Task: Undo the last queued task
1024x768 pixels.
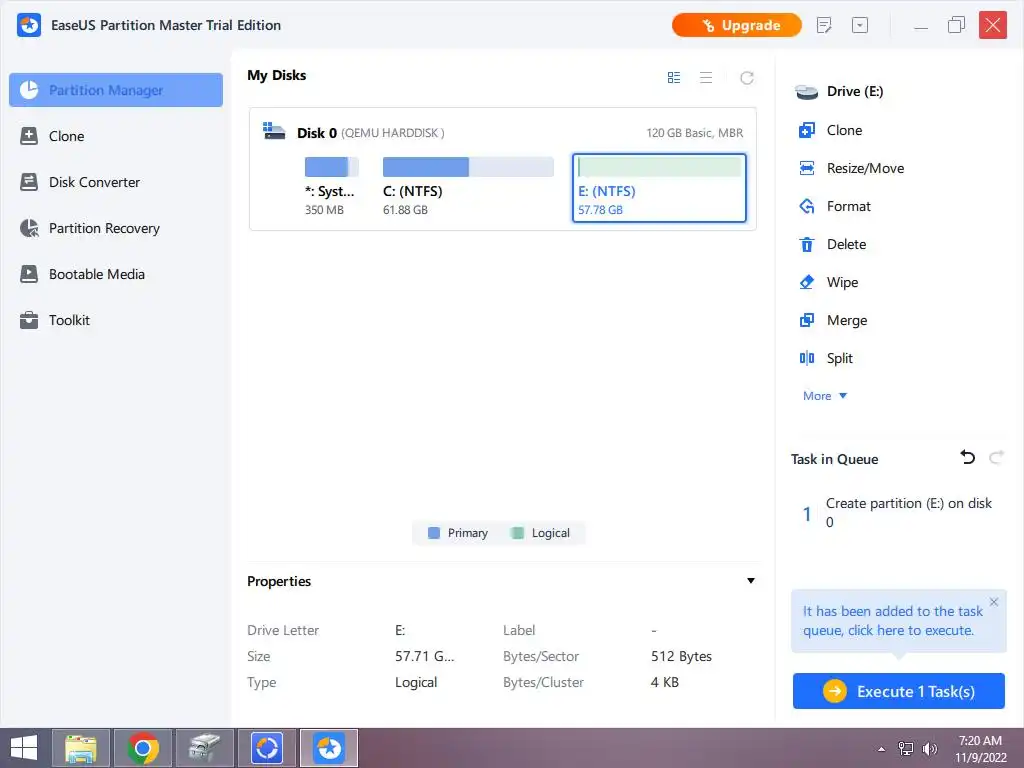Action: pos(967,457)
